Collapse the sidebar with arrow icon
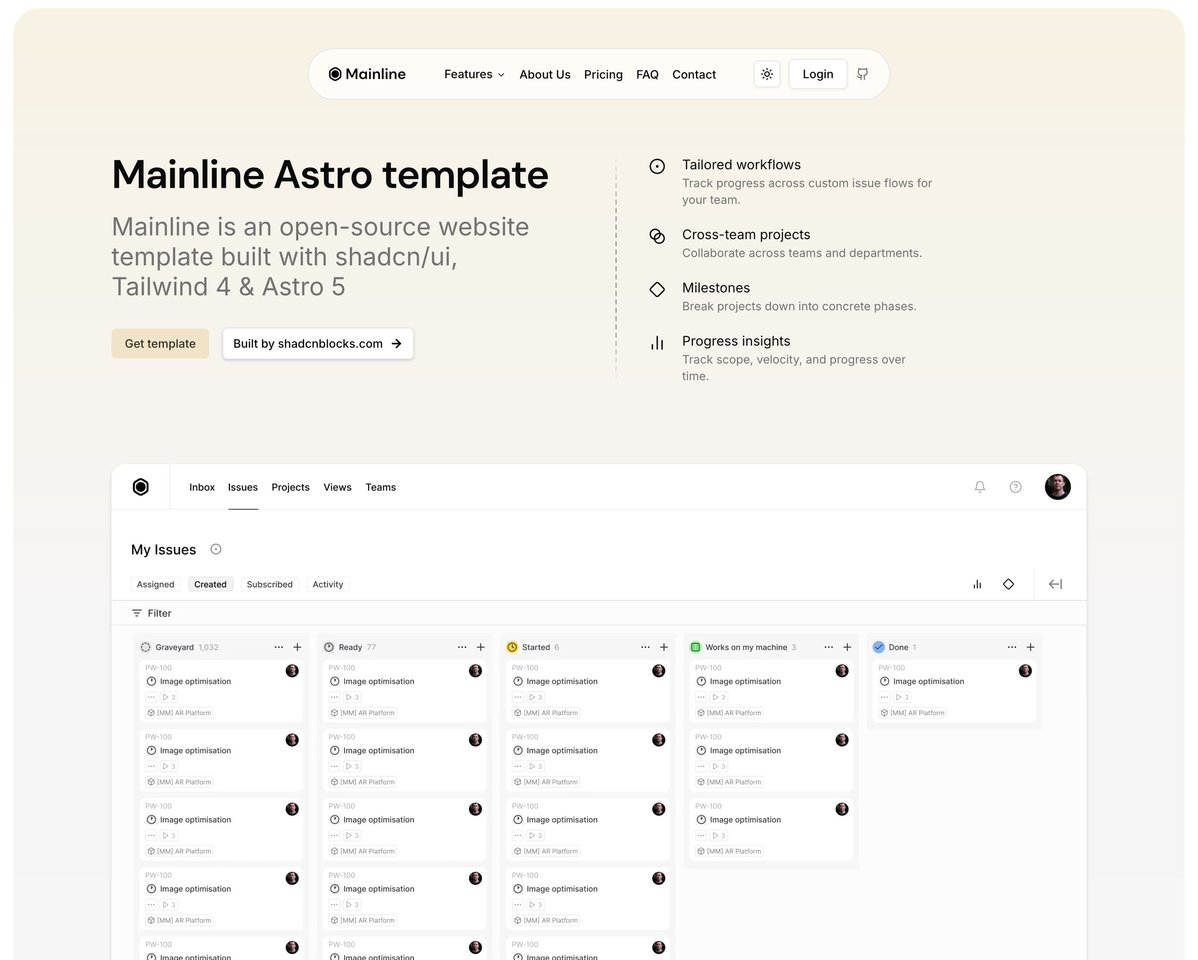Screen dimensions: 1198x960 [1056, 584]
